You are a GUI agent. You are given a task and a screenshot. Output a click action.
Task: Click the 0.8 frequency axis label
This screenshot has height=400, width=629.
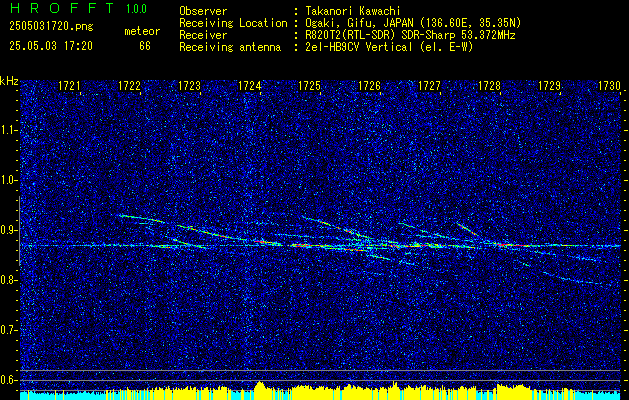[8, 280]
